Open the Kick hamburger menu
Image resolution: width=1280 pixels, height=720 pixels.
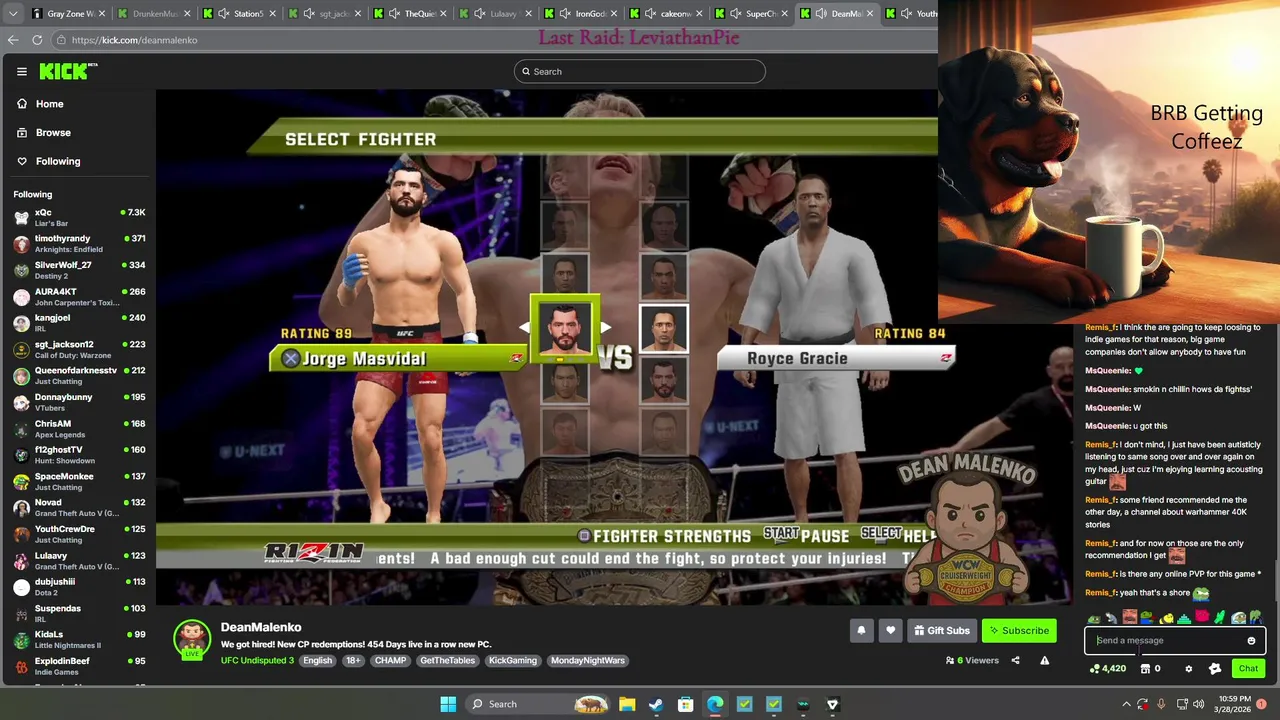coord(21,71)
